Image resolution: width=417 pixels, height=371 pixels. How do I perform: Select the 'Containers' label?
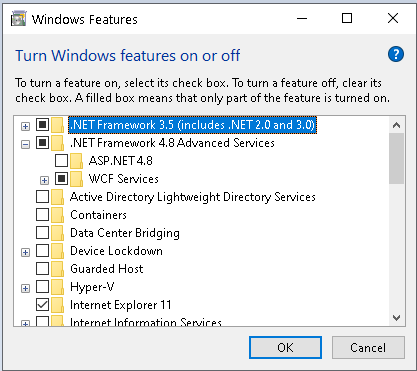tap(98, 215)
